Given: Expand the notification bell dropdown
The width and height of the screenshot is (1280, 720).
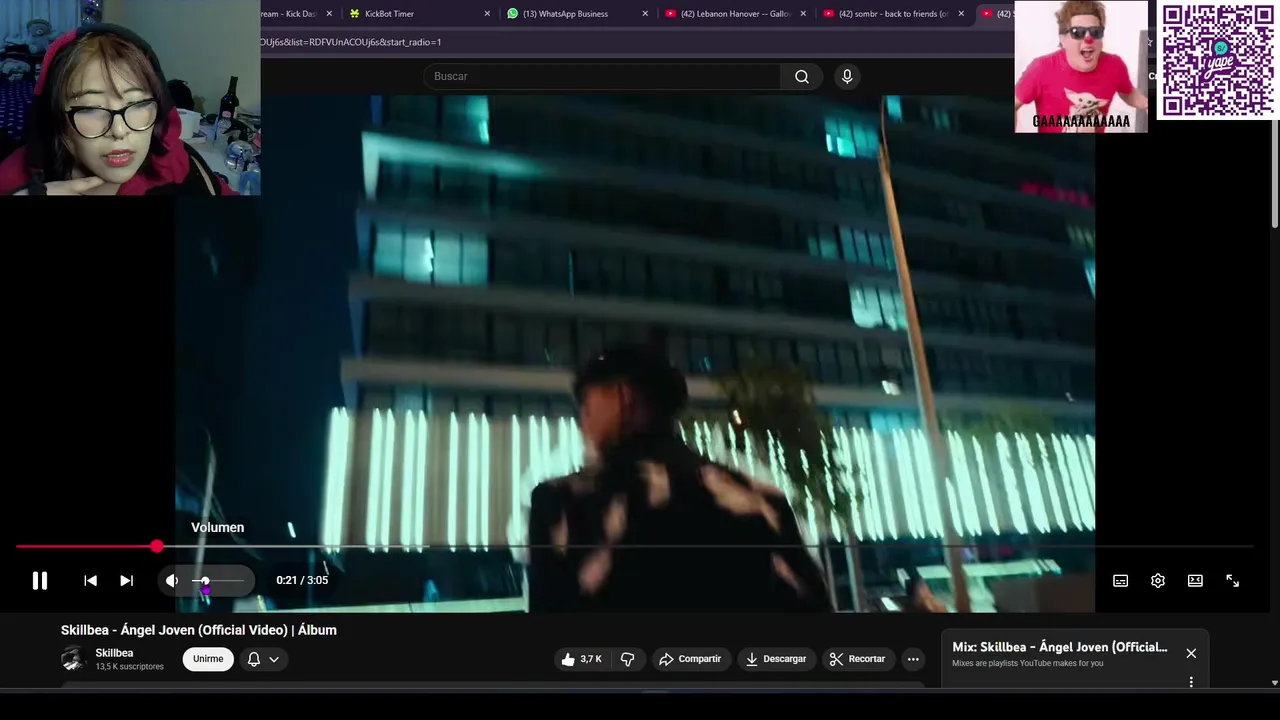Looking at the screenshot, I should pyautogui.click(x=263, y=659).
